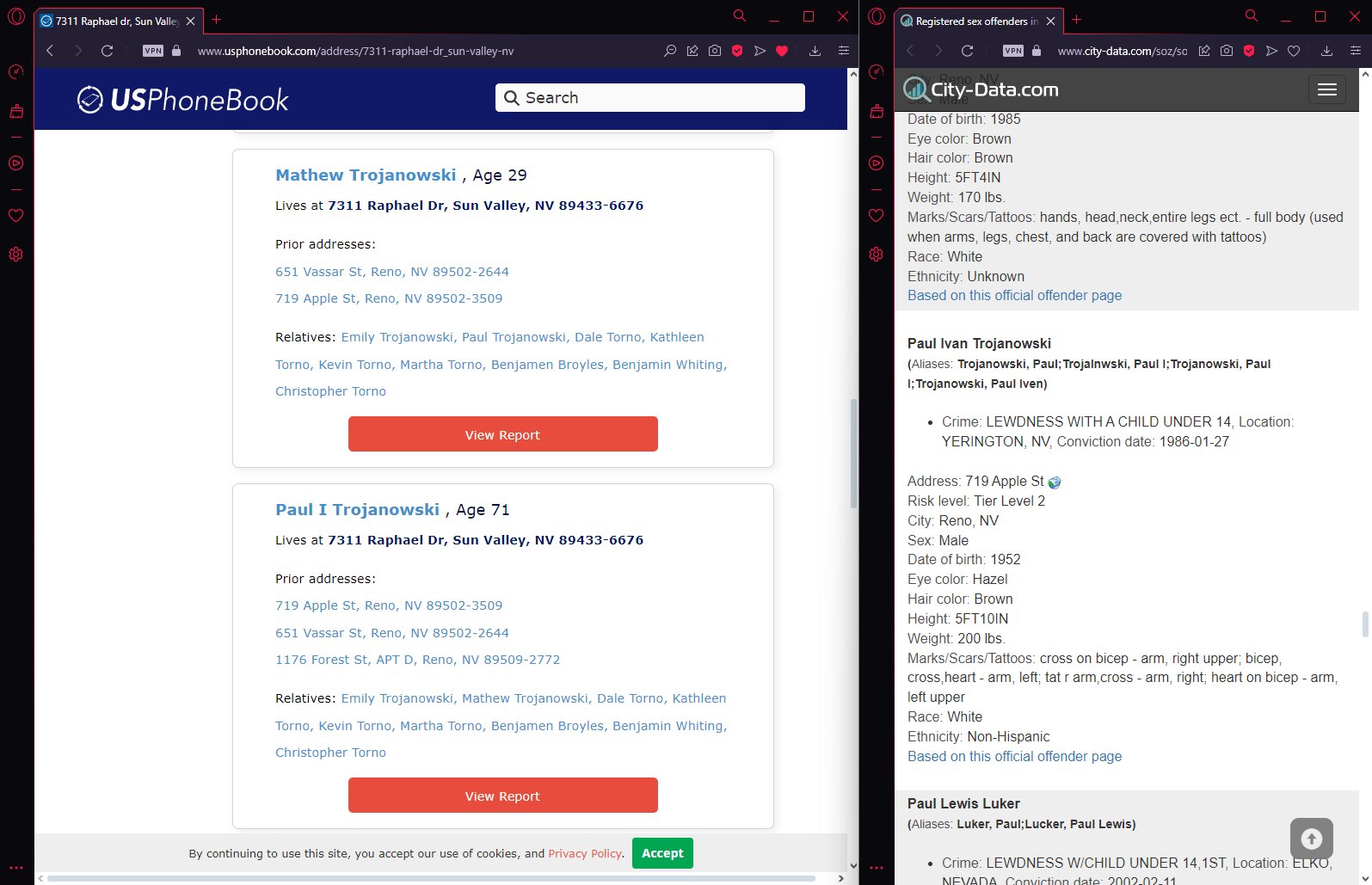
Task: Open settings gear in left window sidebar
Action: (15, 255)
